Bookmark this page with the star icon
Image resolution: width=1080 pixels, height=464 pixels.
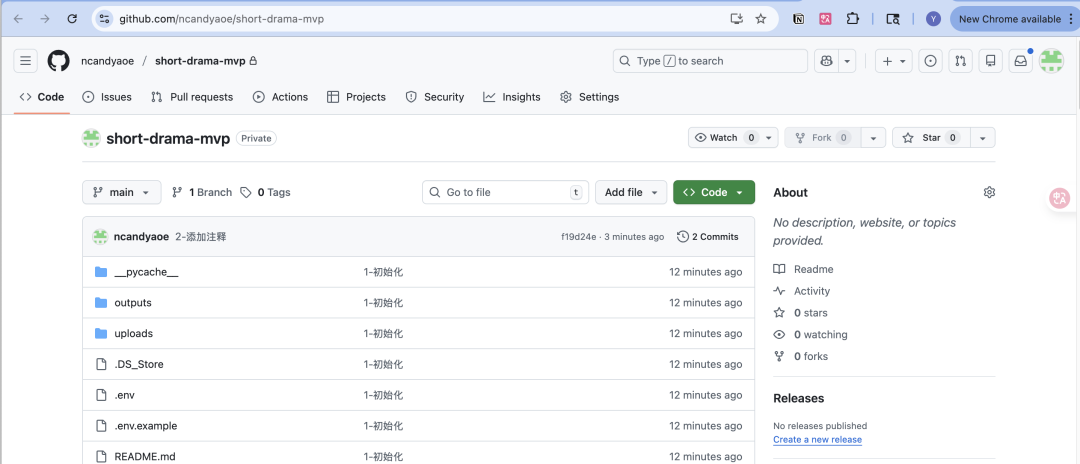pyautogui.click(x=761, y=19)
